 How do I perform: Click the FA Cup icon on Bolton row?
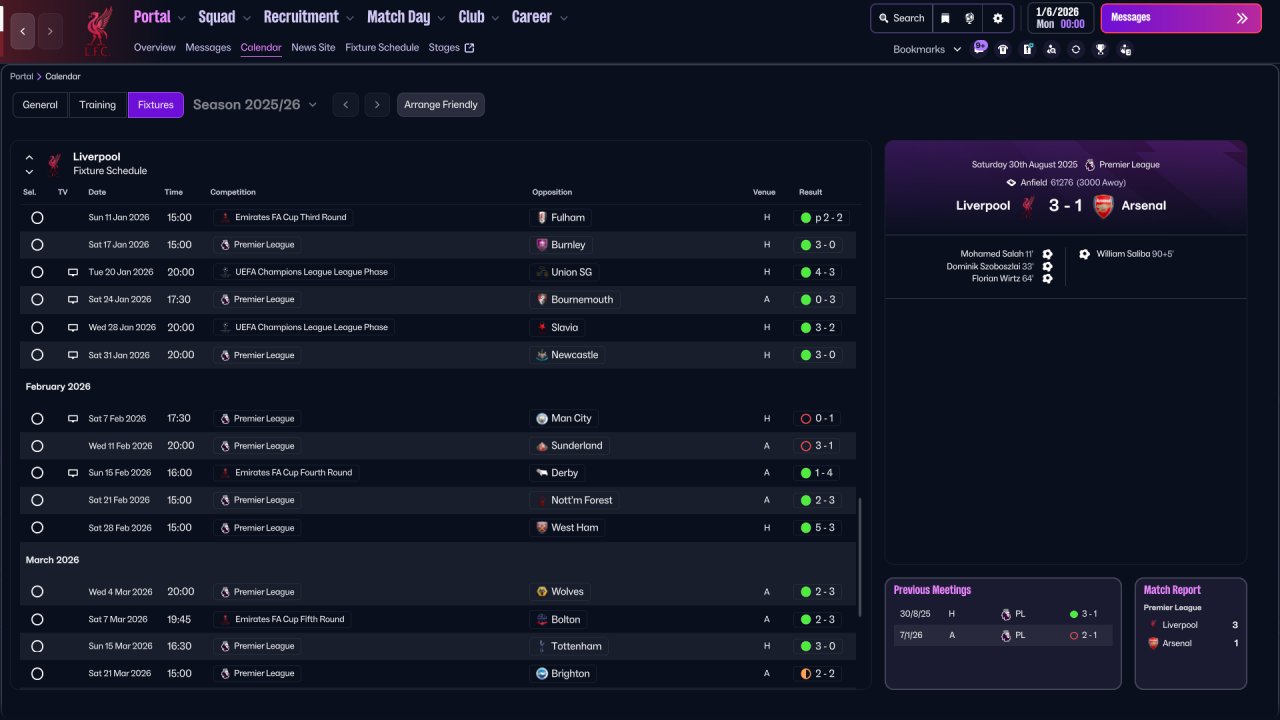coord(225,619)
